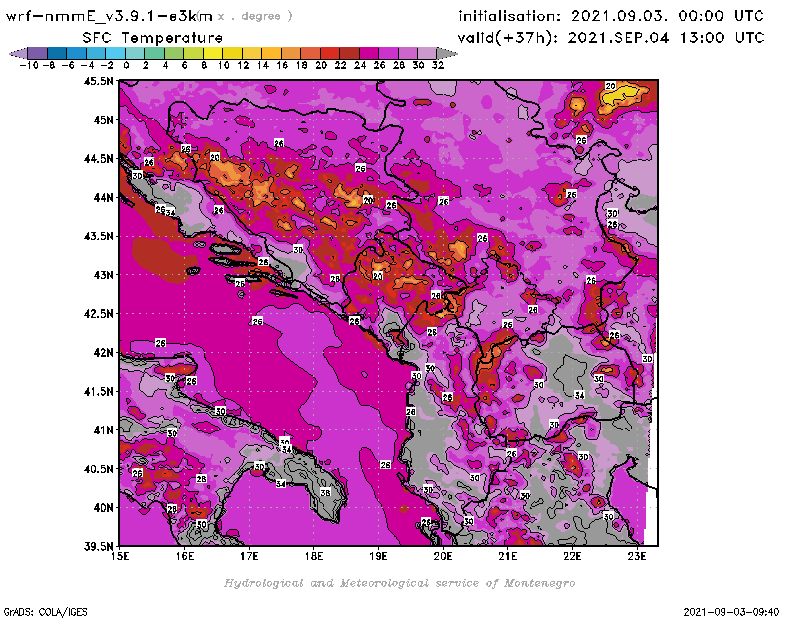The width and height of the screenshot is (800, 618).
Task: Click the wrf-nmmE_v3.9.1-e3km model label
Action: pyautogui.click(x=109, y=16)
